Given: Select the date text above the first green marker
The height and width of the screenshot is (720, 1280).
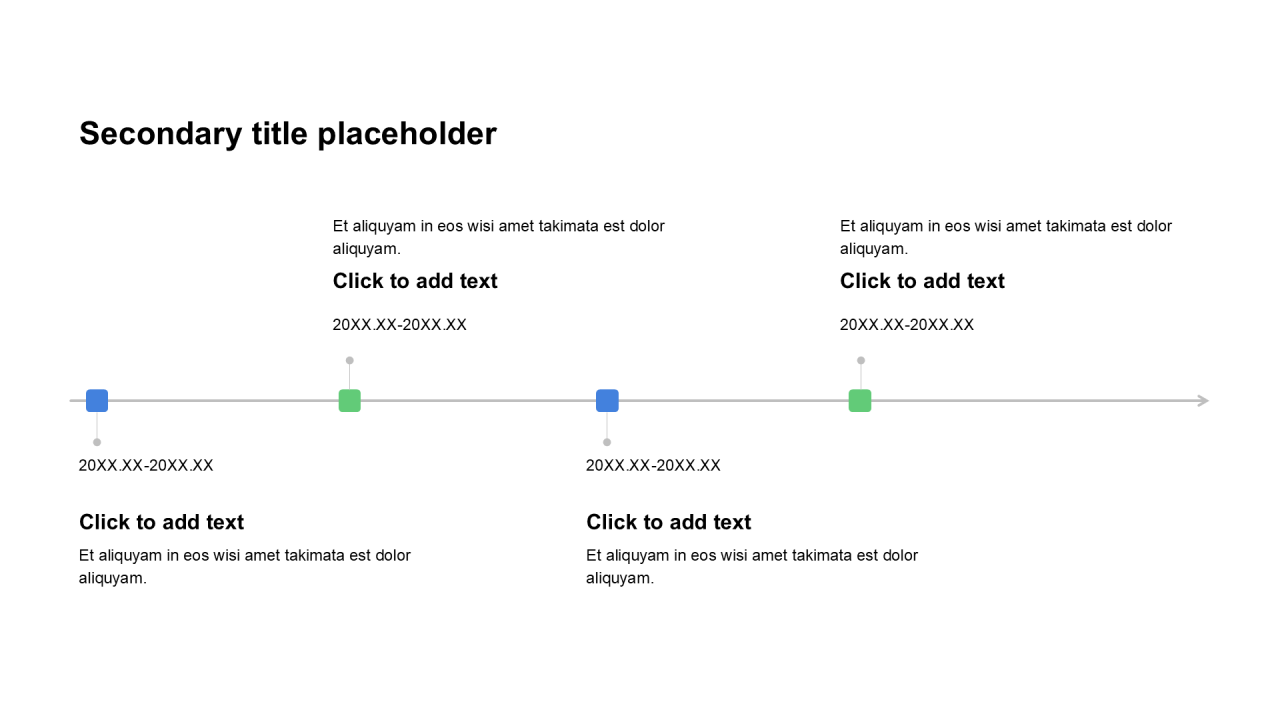Looking at the screenshot, I should 400,325.
